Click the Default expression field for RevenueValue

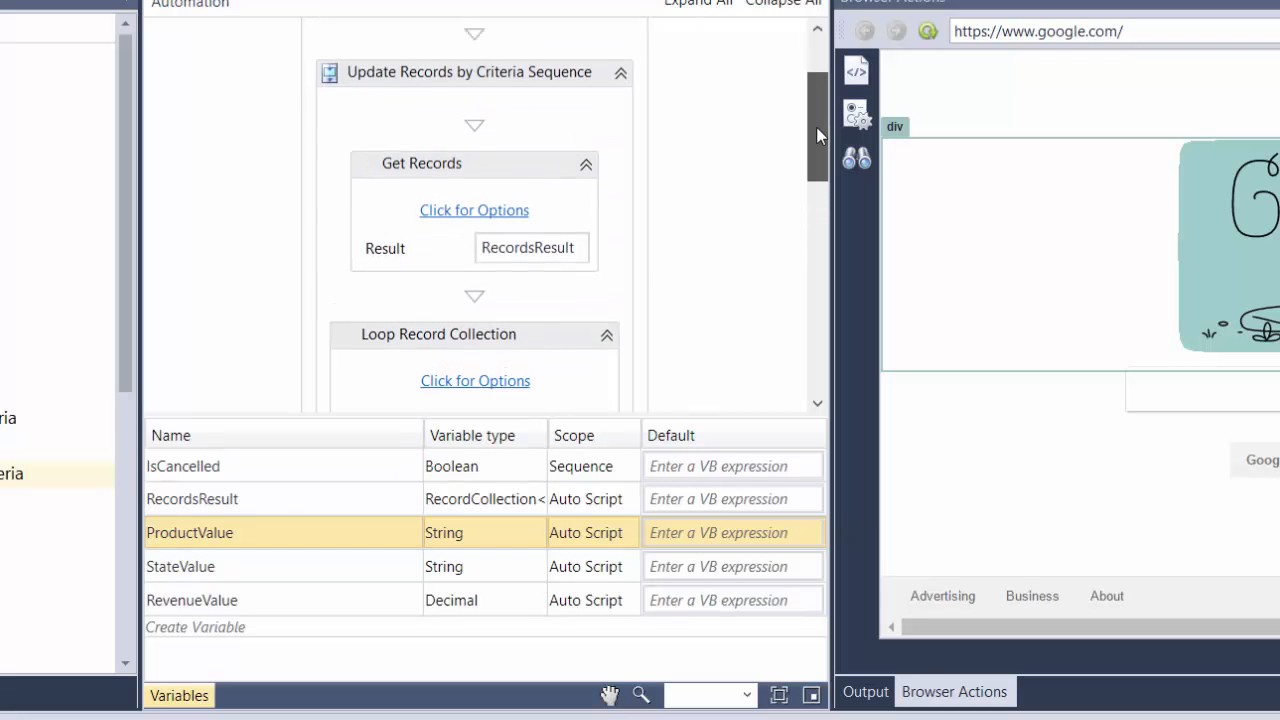tap(732, 600)
